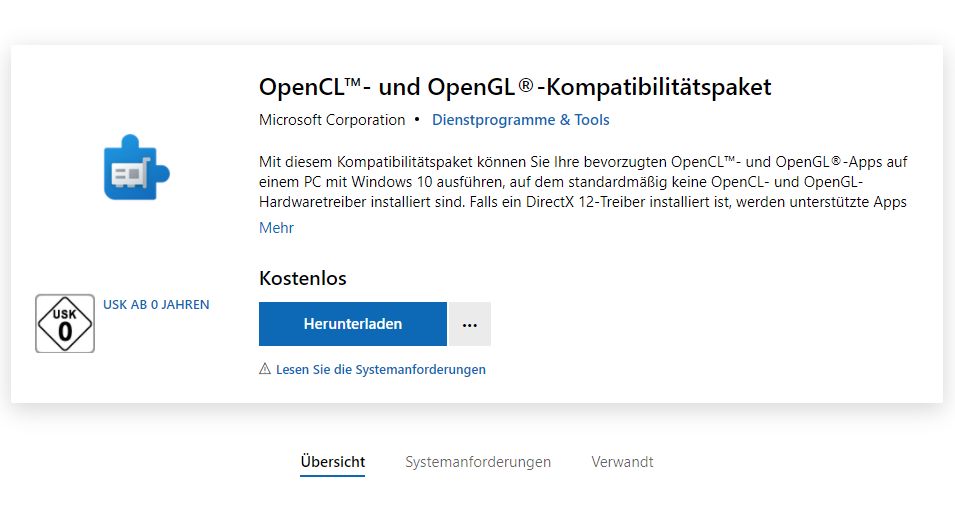955x510 pixels.
Task: Click the number 0 in the USK diamond
Action: (65, 332)
